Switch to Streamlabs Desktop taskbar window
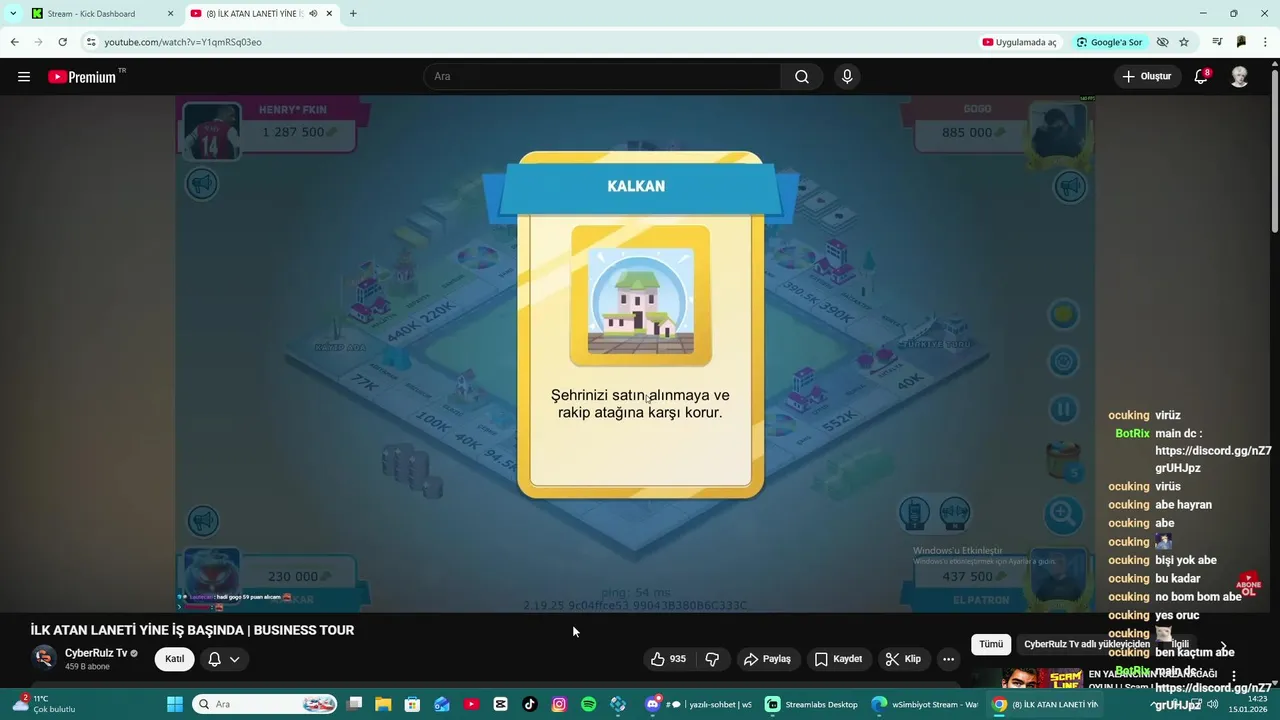 pos(811,704)
